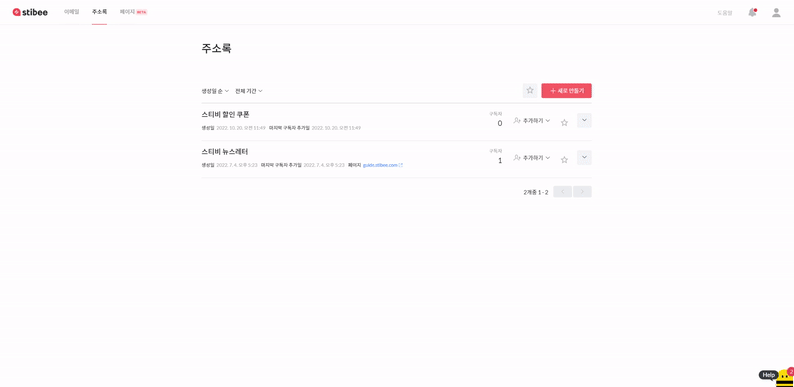Star the 스티비 뉴스레터 address book
The image size is (794, 387).
[565, 160]
